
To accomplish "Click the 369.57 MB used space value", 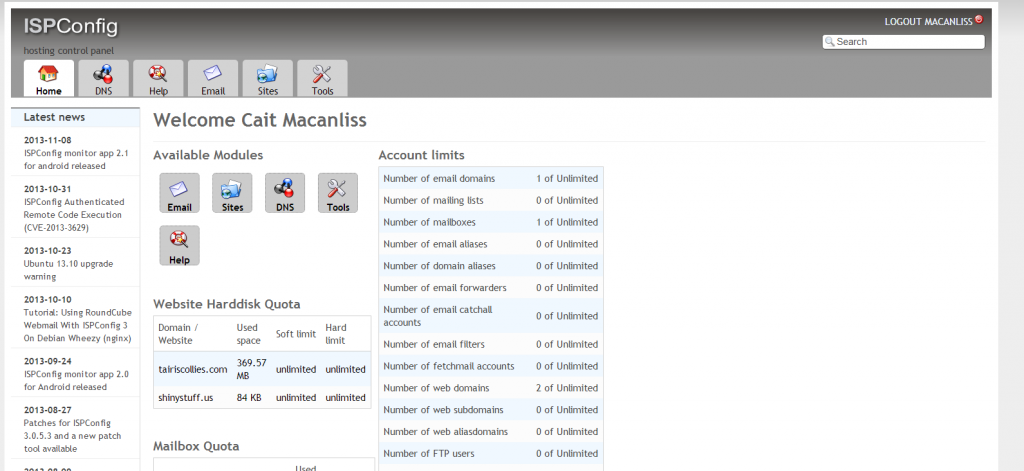I will tap(251, 369).
